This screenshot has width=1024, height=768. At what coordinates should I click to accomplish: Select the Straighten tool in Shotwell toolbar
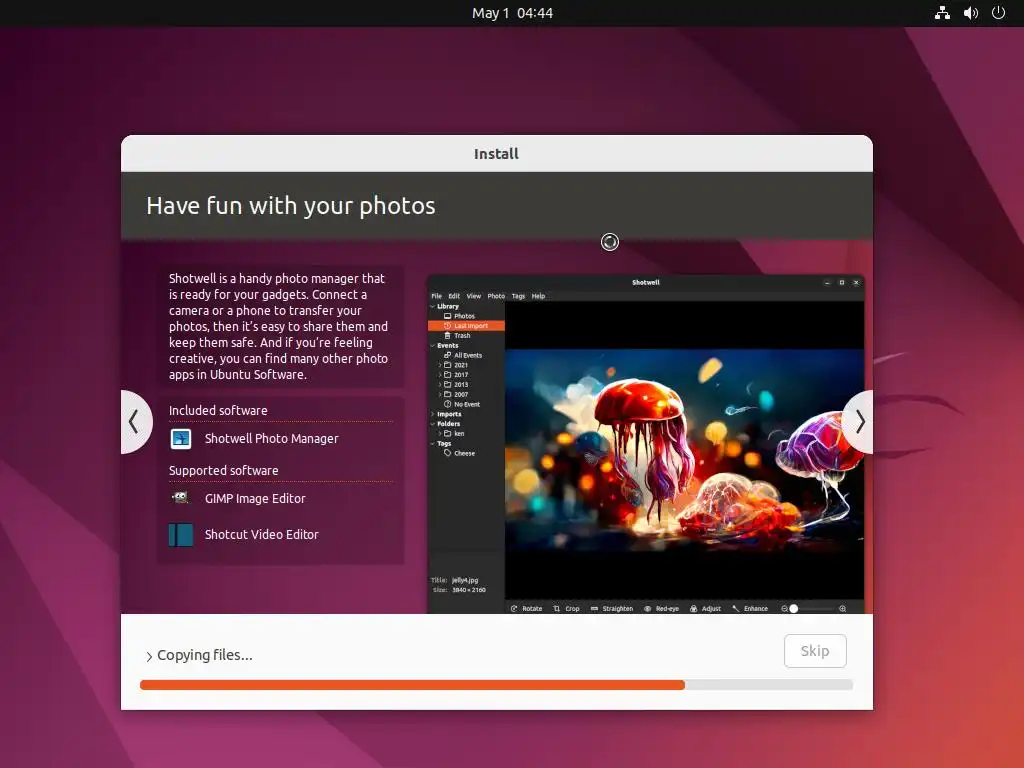tap(612, 609)
